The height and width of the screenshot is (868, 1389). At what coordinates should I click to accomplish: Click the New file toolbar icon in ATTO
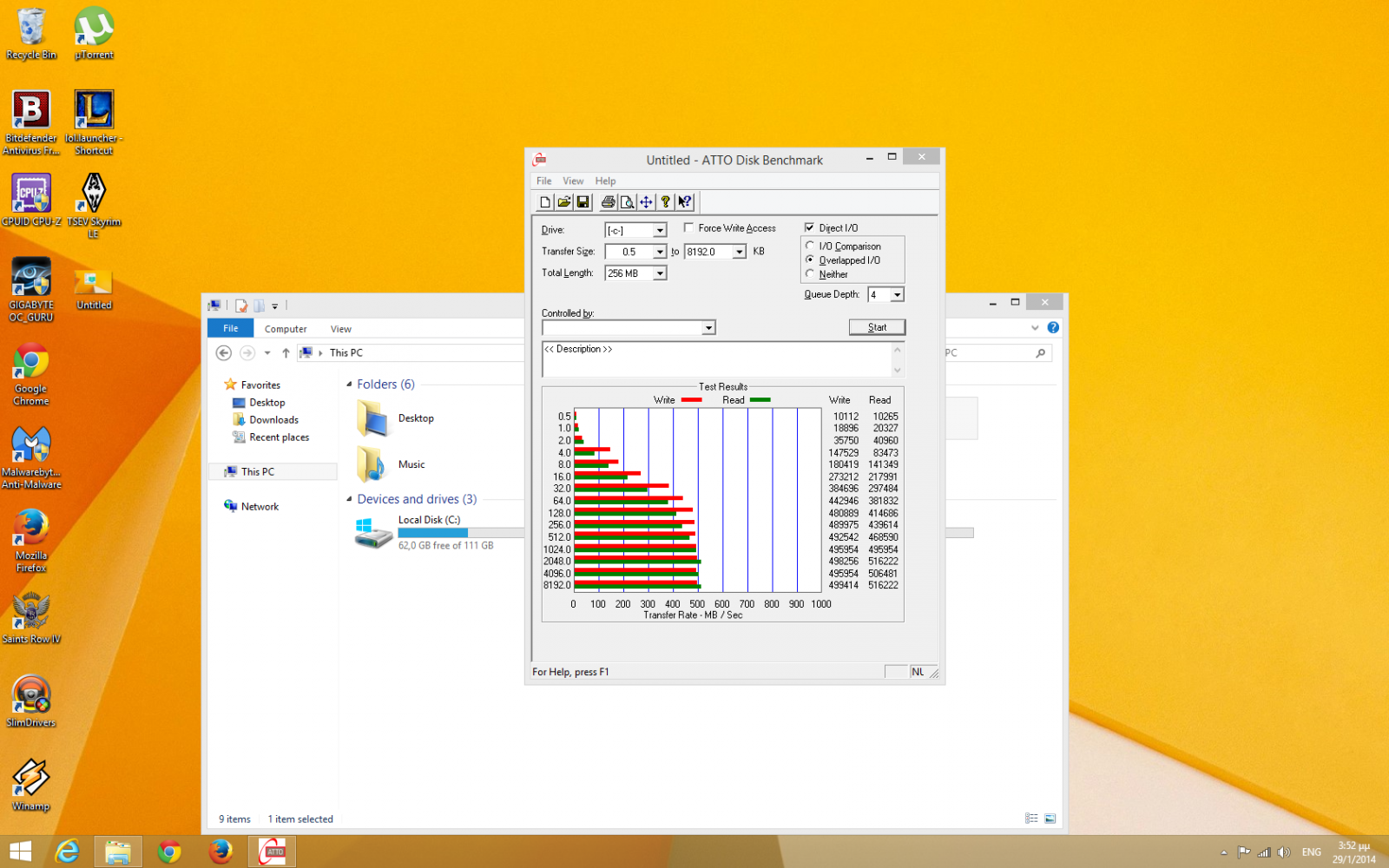click(545, 202)
